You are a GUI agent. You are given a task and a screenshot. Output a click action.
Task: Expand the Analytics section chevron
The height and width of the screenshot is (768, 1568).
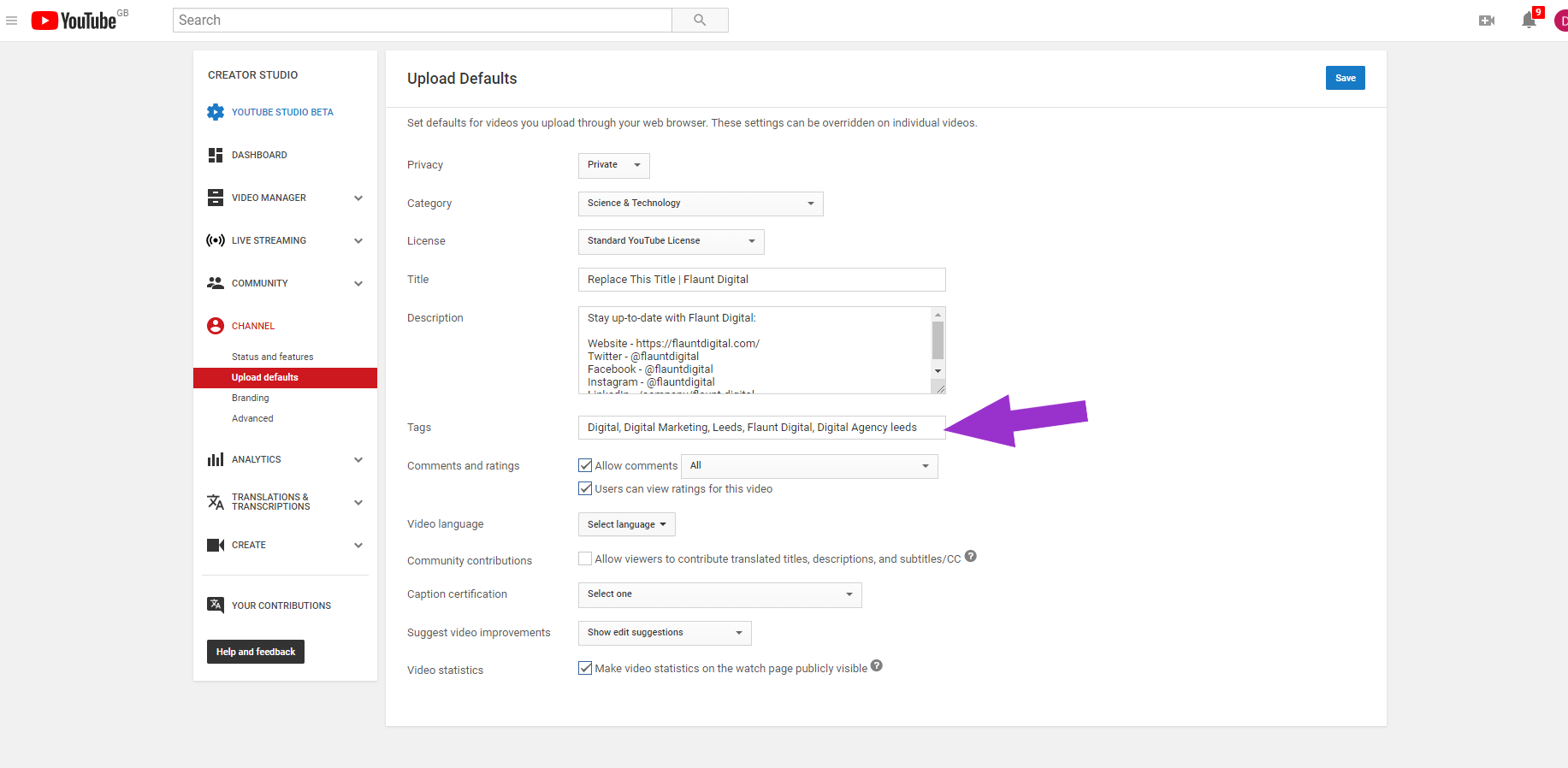click(x=358, y=459)
